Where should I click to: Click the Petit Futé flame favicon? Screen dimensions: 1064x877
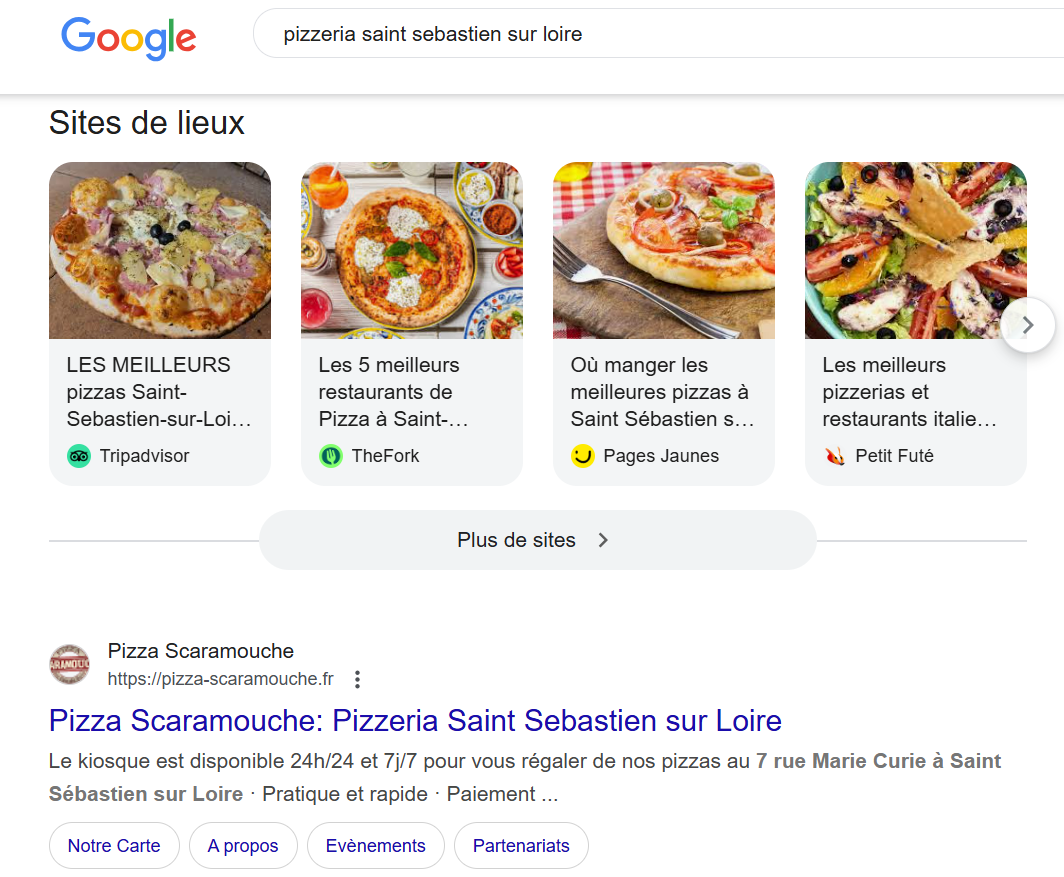[833, 455]
